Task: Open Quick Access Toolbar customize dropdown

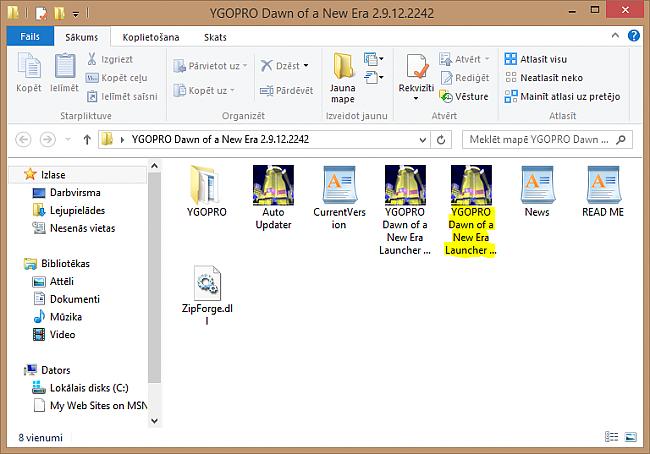Action: 75,15
